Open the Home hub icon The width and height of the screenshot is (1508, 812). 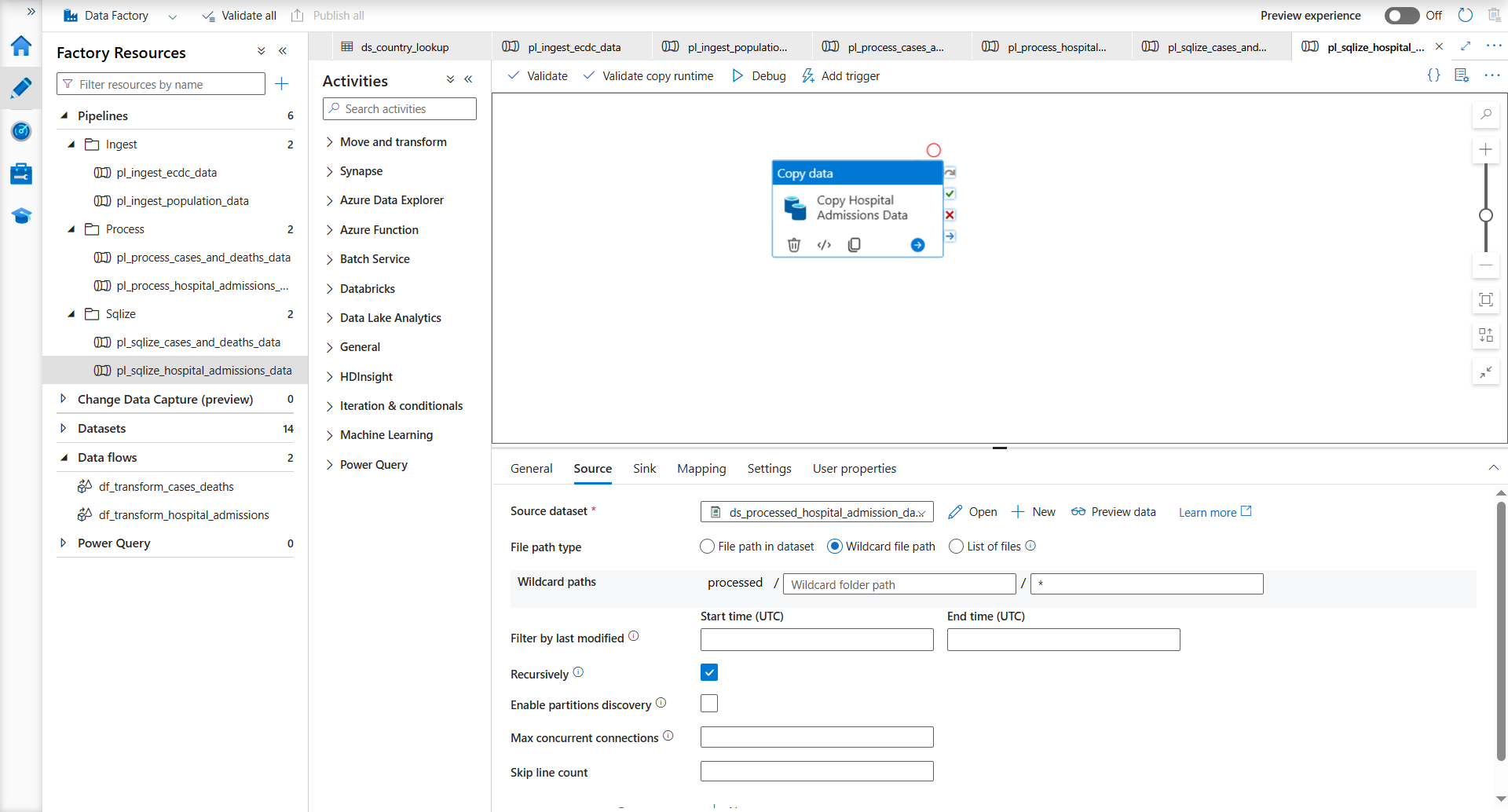(x=21, y=46)
